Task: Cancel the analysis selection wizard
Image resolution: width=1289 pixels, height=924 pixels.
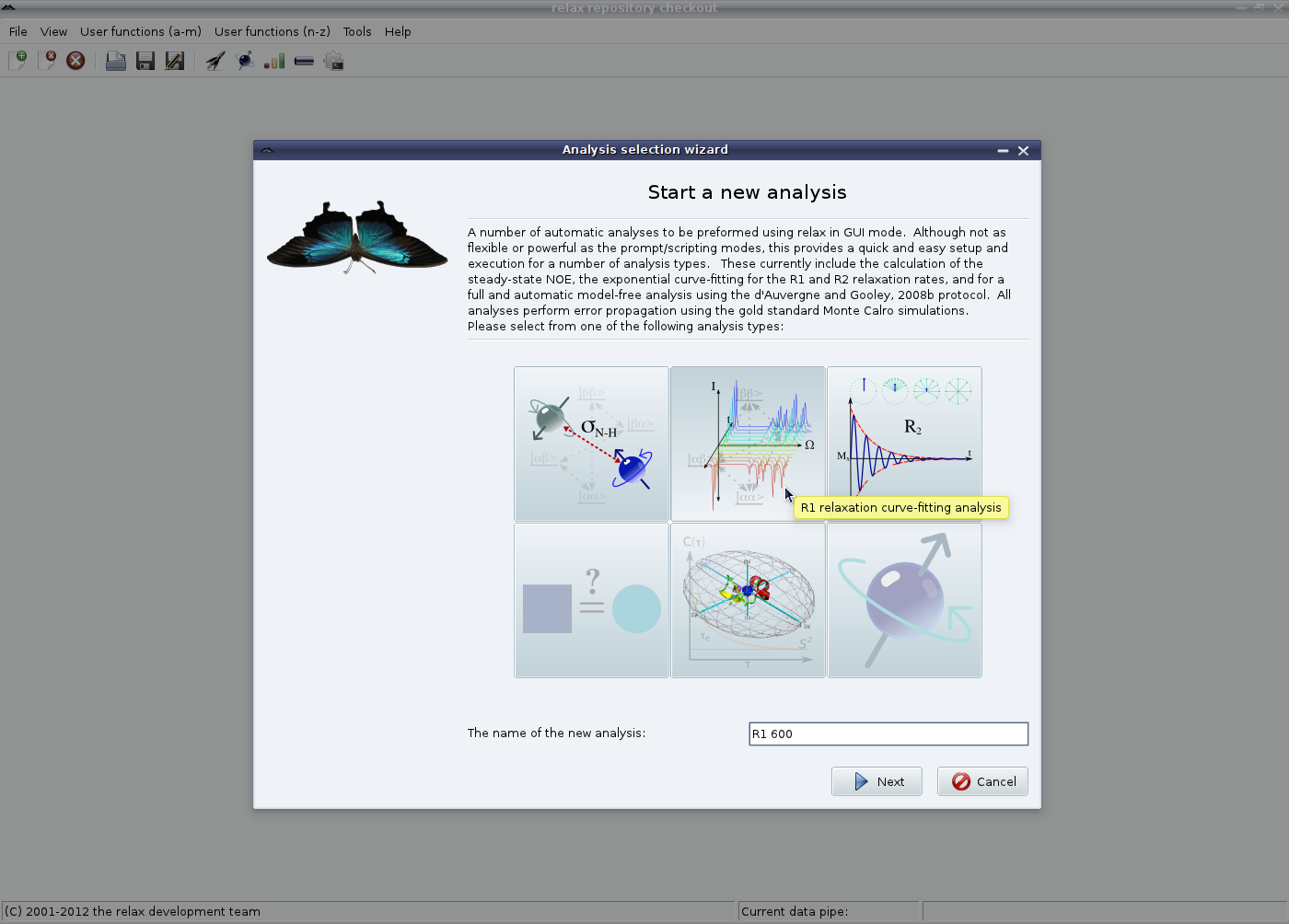Action: coord(982,781)
